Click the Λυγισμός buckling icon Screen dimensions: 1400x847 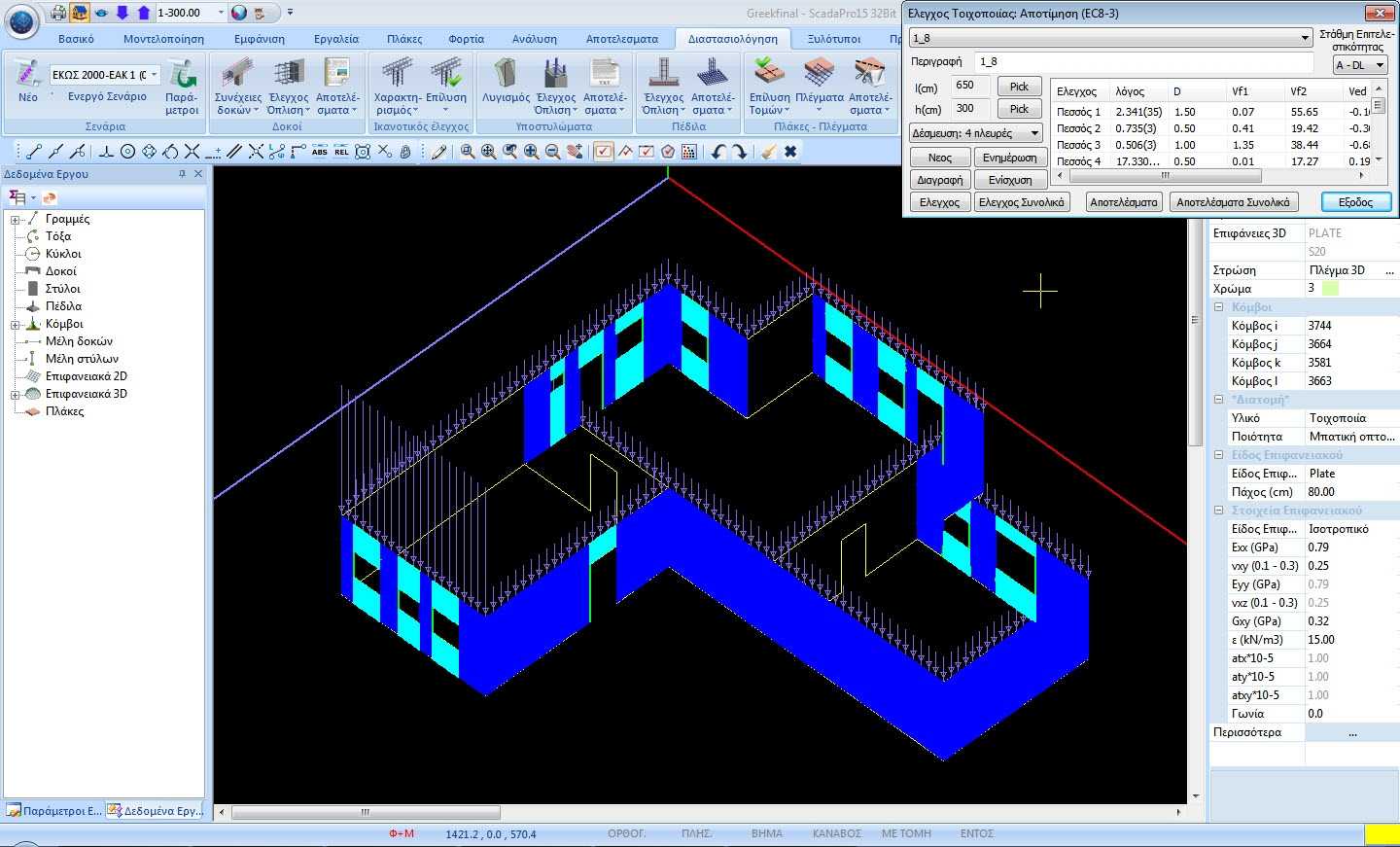pyautogui.click(x=507, y=81)
